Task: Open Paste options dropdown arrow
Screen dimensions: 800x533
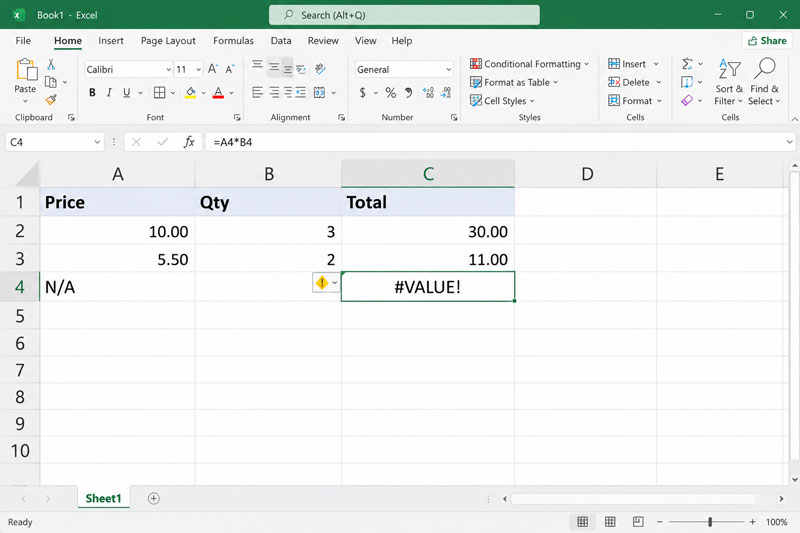Action: click(x=25, y=101)
